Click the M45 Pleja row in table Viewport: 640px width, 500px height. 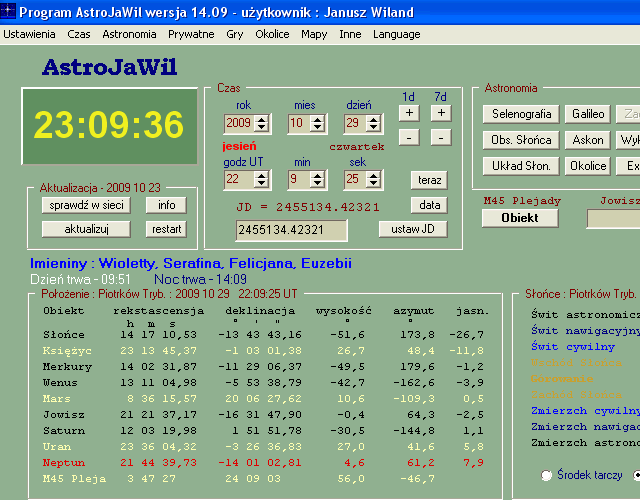pyautogui.click(x=239, y=479)
